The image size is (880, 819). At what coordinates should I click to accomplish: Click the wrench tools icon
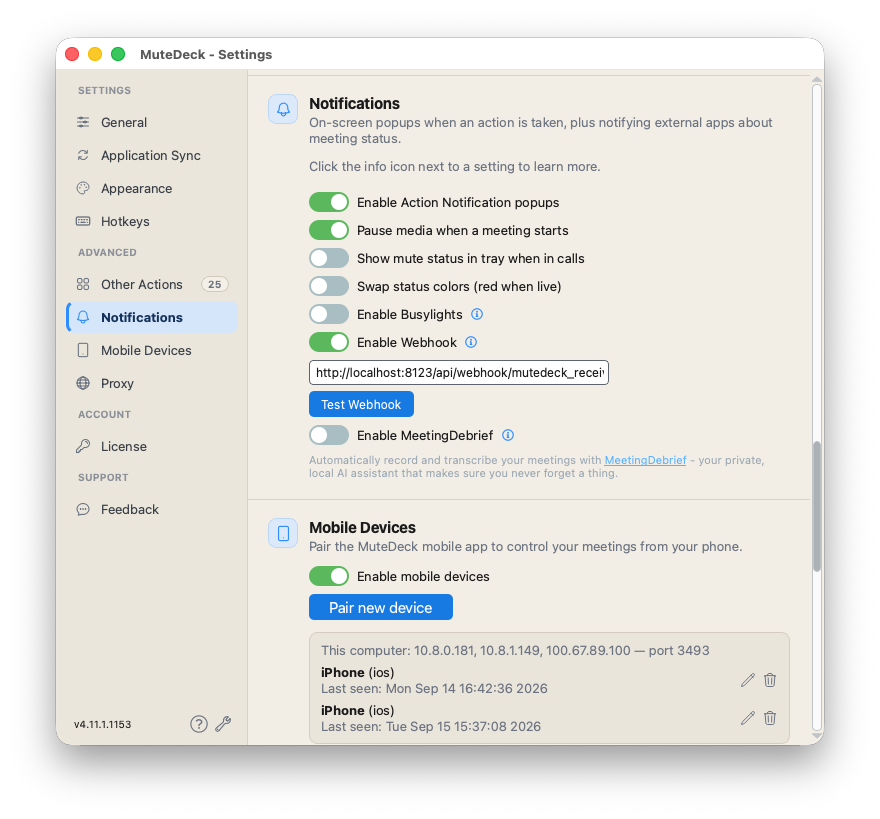click(223, 724)
